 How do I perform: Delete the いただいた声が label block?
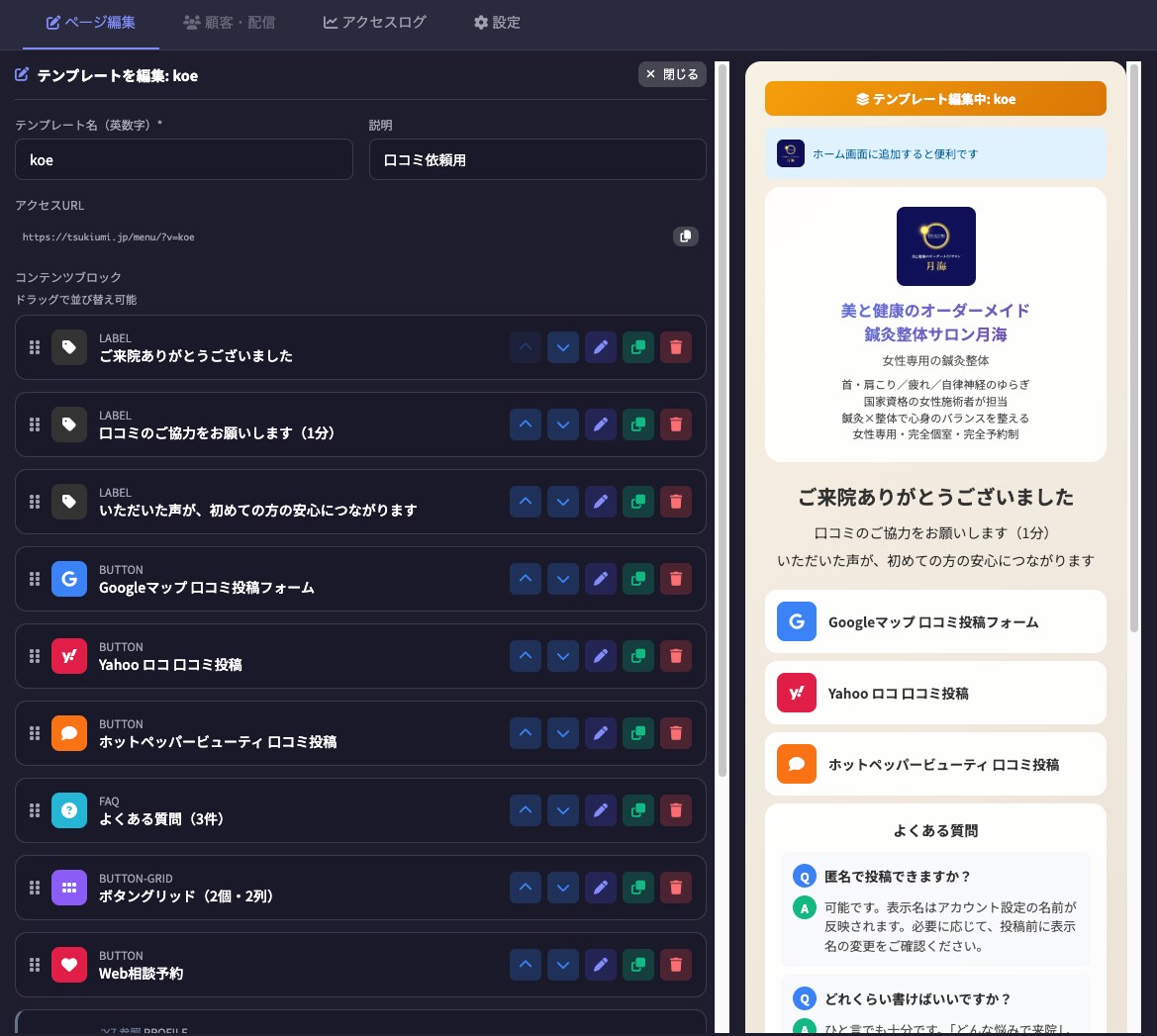click(x=676, y=502)
